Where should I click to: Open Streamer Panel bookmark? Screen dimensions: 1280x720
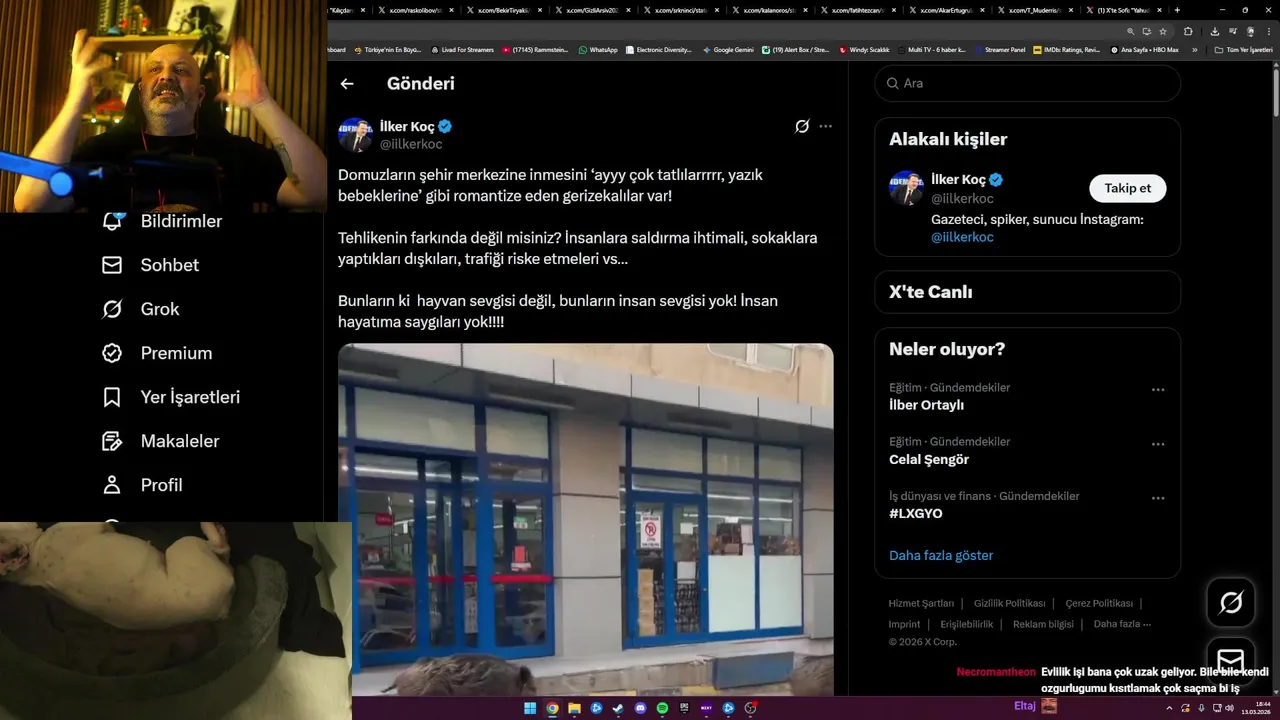coord(1000,50)
